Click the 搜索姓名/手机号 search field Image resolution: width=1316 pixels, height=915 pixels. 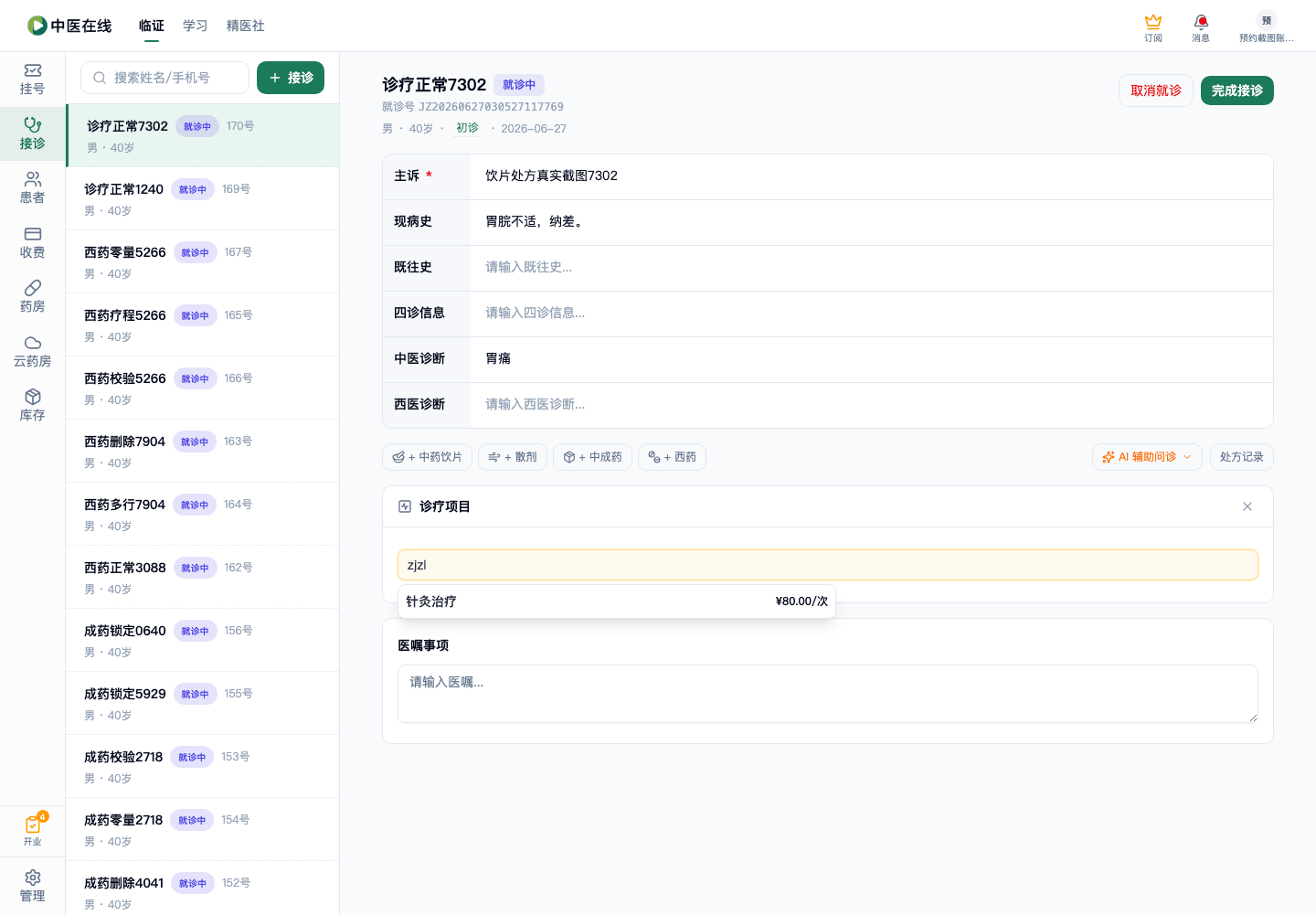click(x=164, y=78)
